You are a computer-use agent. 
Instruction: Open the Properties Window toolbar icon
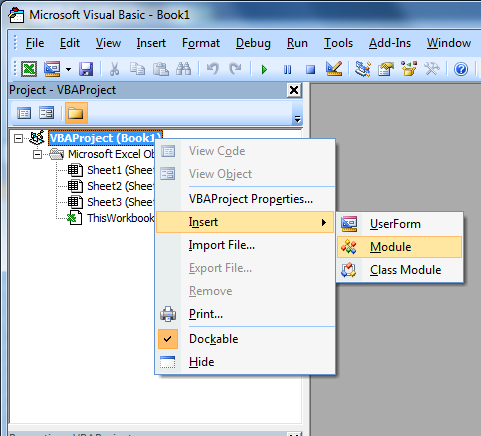coord(386,69)
